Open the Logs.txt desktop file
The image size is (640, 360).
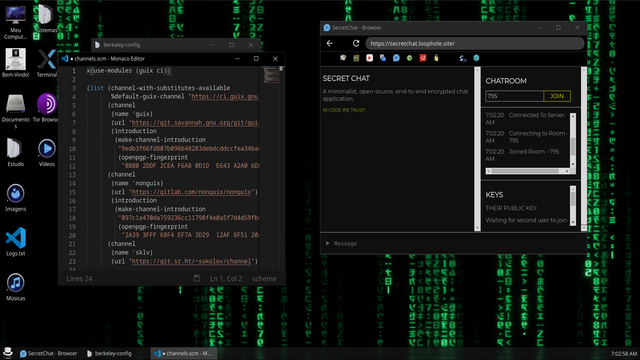pyautogui.click(x=16, y=242)
